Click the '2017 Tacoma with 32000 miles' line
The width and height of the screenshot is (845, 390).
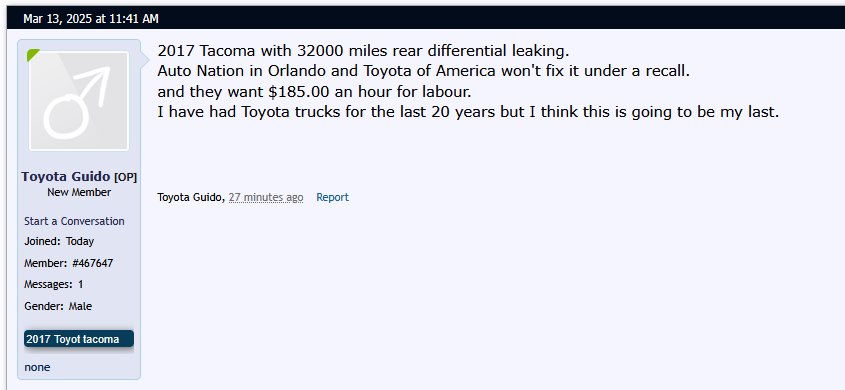point(363,51)
